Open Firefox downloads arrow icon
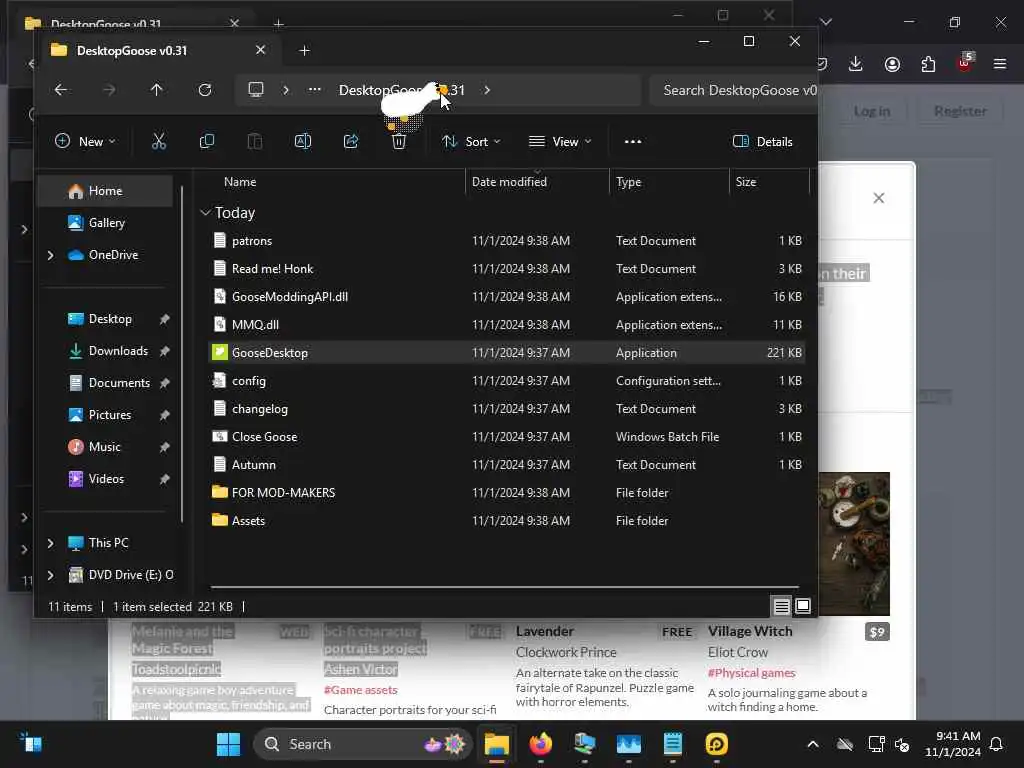The image size is (1024, 768). tap(856, 63)
